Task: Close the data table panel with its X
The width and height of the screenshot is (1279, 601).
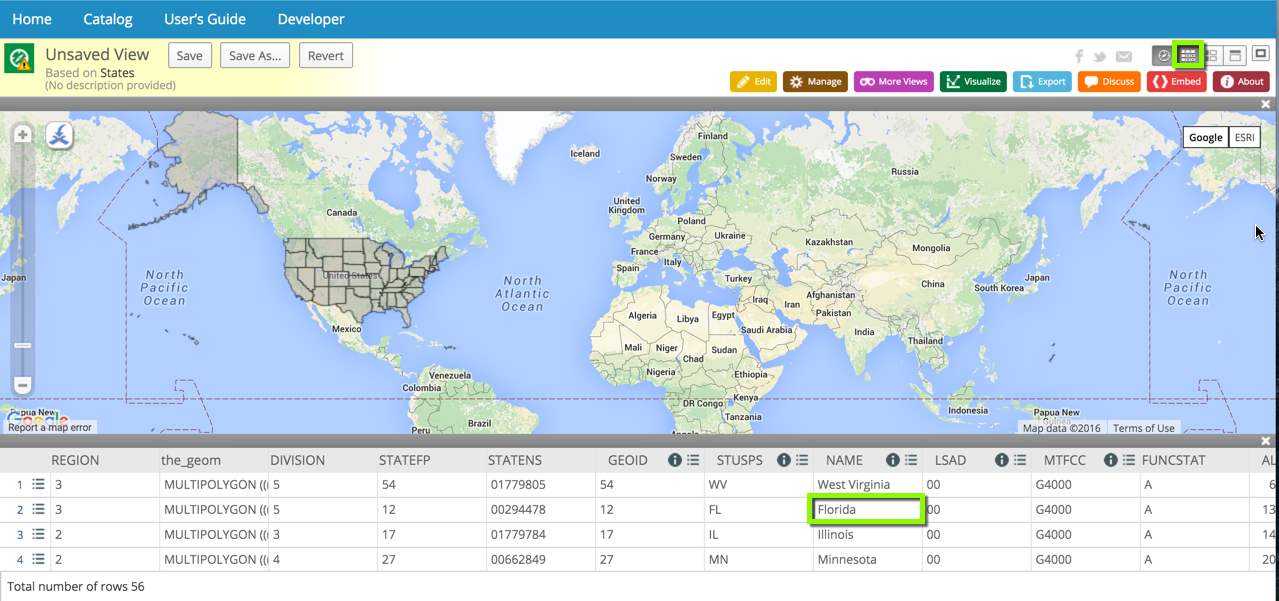Action: click(1266, 441)
